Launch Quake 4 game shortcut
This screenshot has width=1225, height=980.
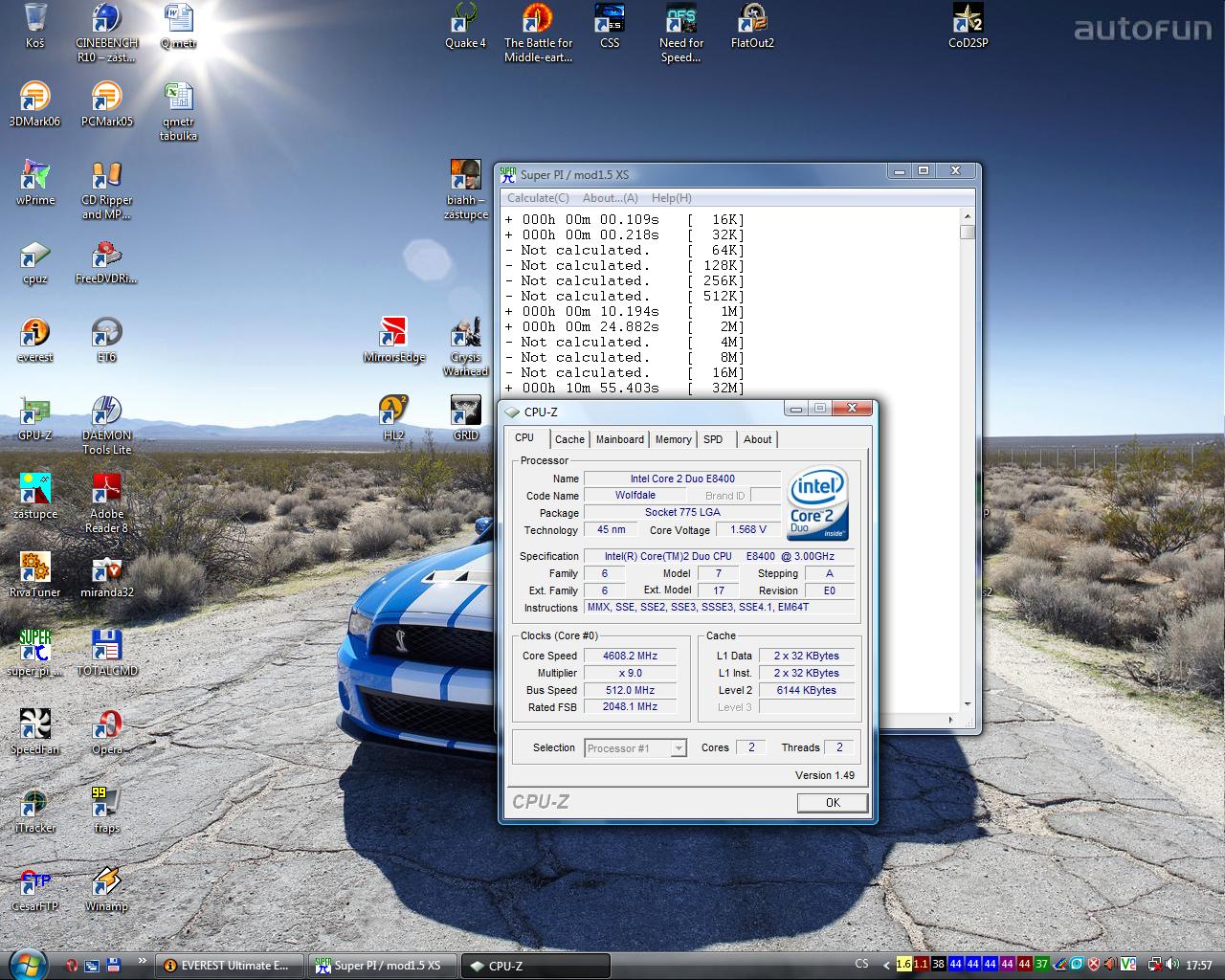pos(466,25)
